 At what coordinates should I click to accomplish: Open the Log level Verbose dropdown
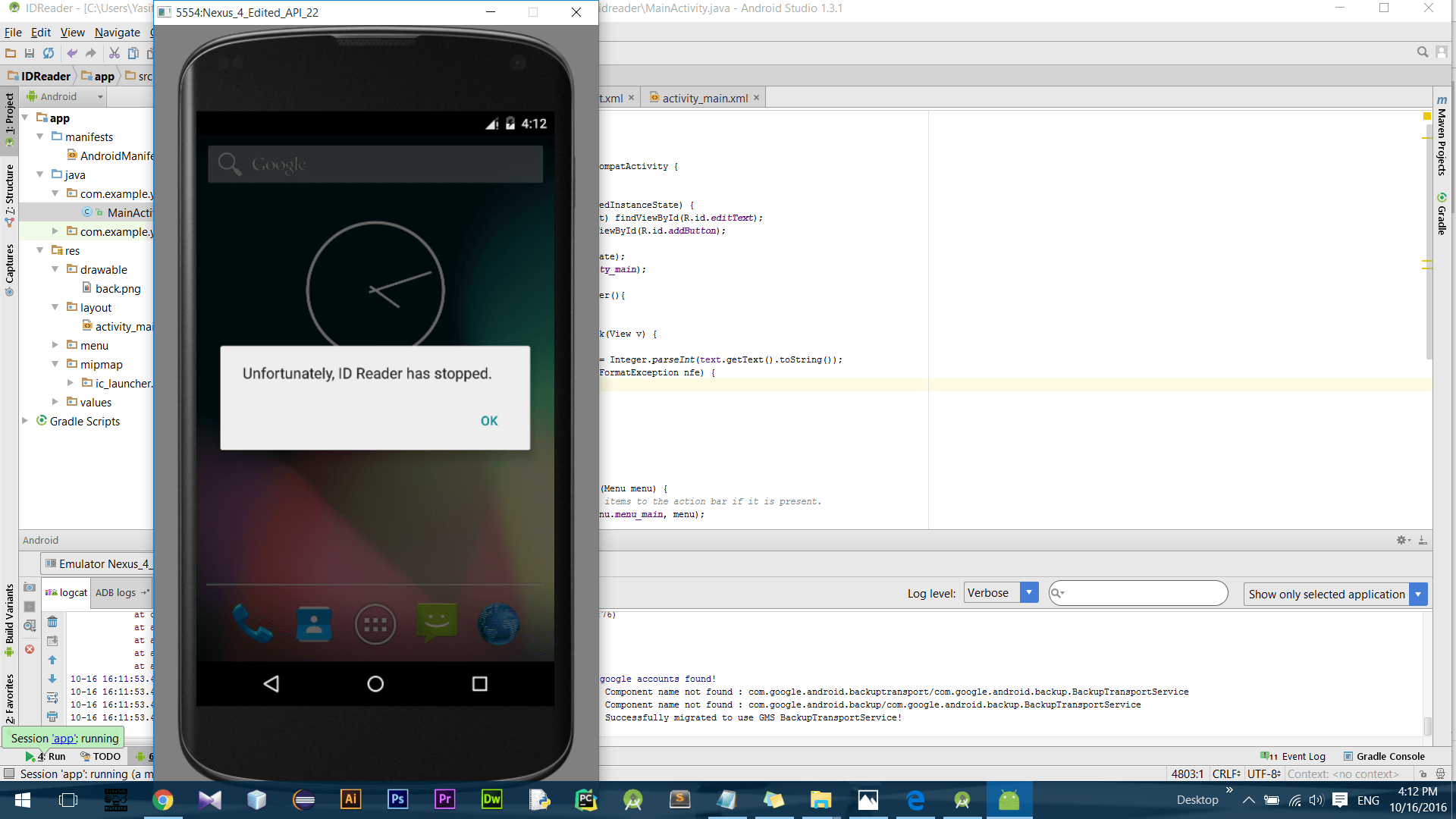pyautogui.click(x=1000, y=593)
